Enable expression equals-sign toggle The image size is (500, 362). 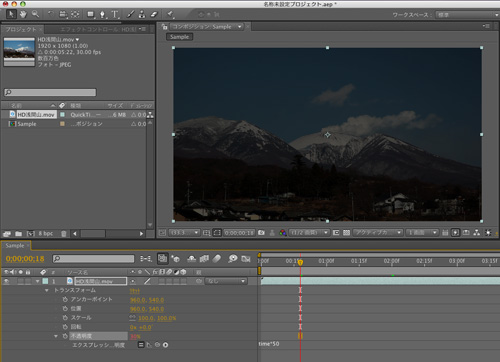pyautogui.click(x=141, y=345)
